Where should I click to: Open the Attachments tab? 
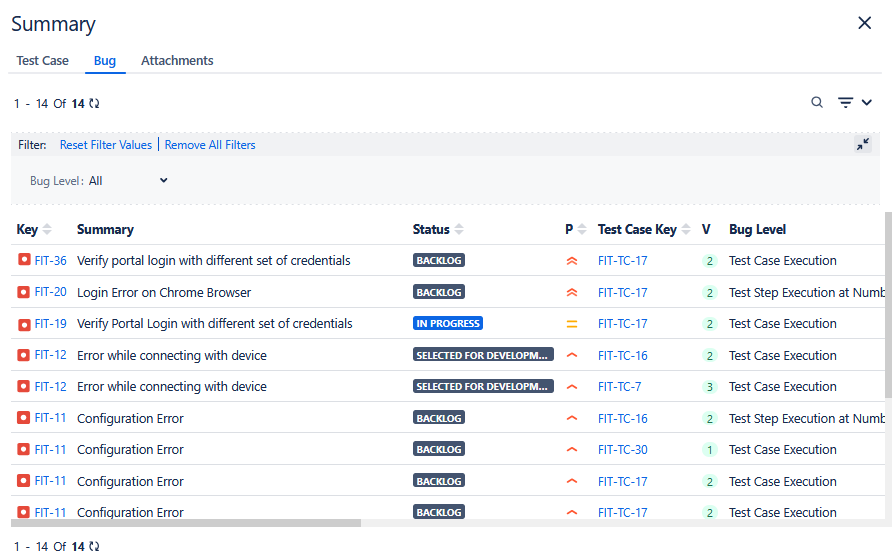[177, 61]
